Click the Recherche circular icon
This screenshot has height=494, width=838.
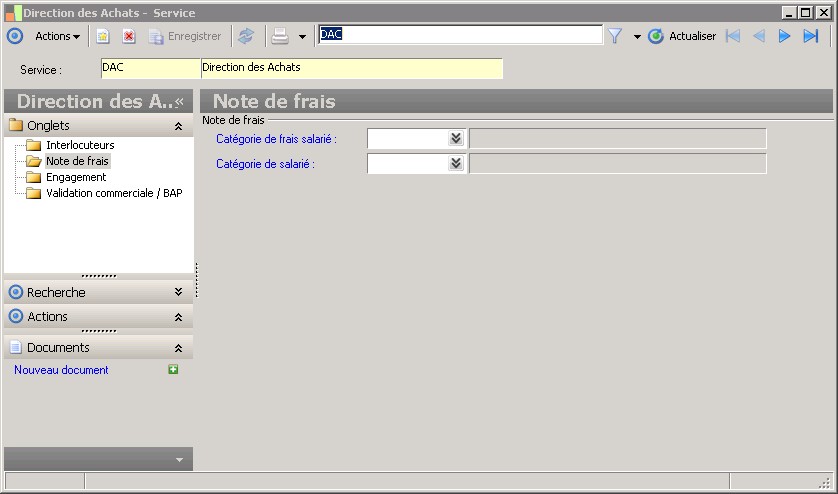click(x=16, y=292)
